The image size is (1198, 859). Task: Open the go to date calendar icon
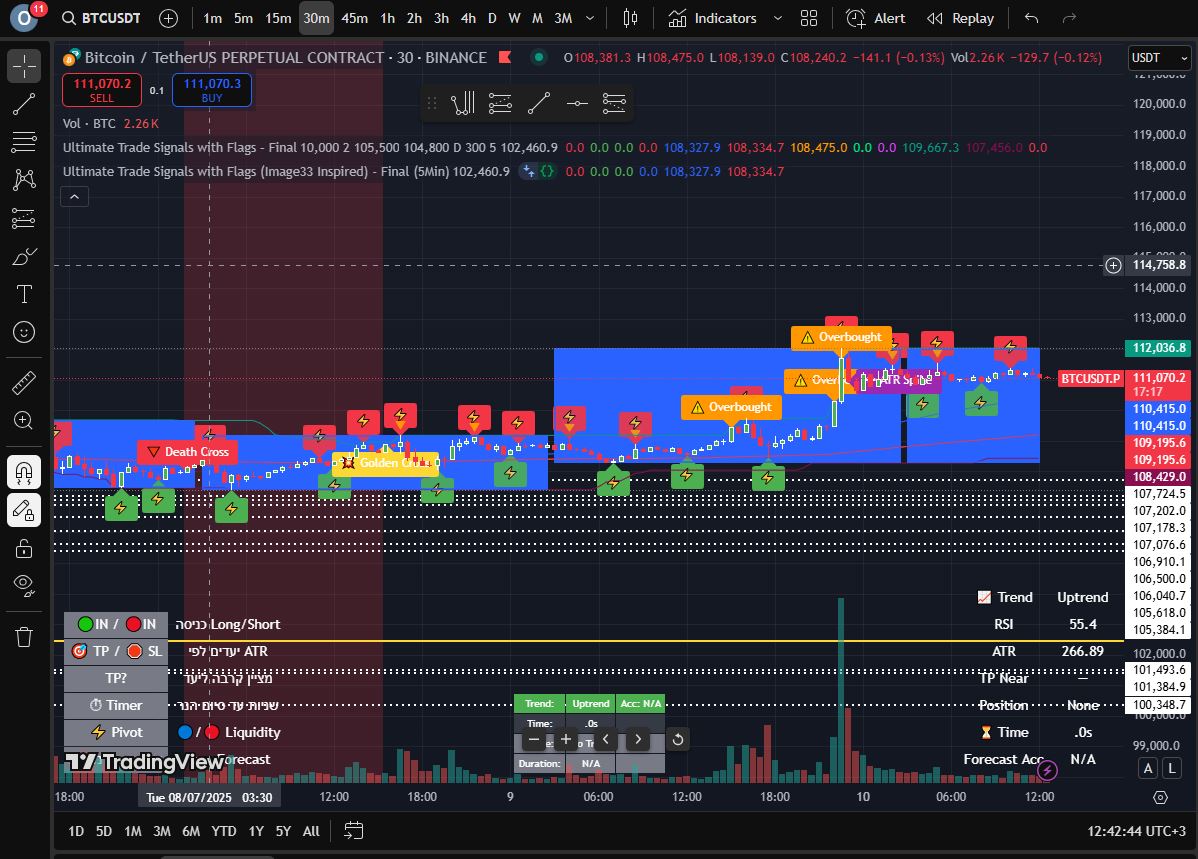354,831
